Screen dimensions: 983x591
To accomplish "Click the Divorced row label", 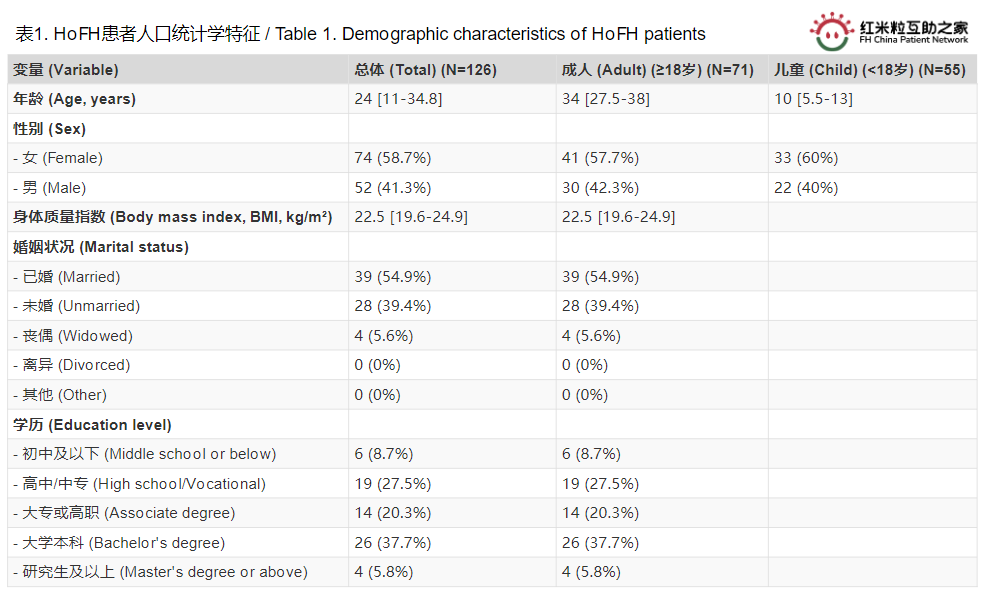I will 72,365.
